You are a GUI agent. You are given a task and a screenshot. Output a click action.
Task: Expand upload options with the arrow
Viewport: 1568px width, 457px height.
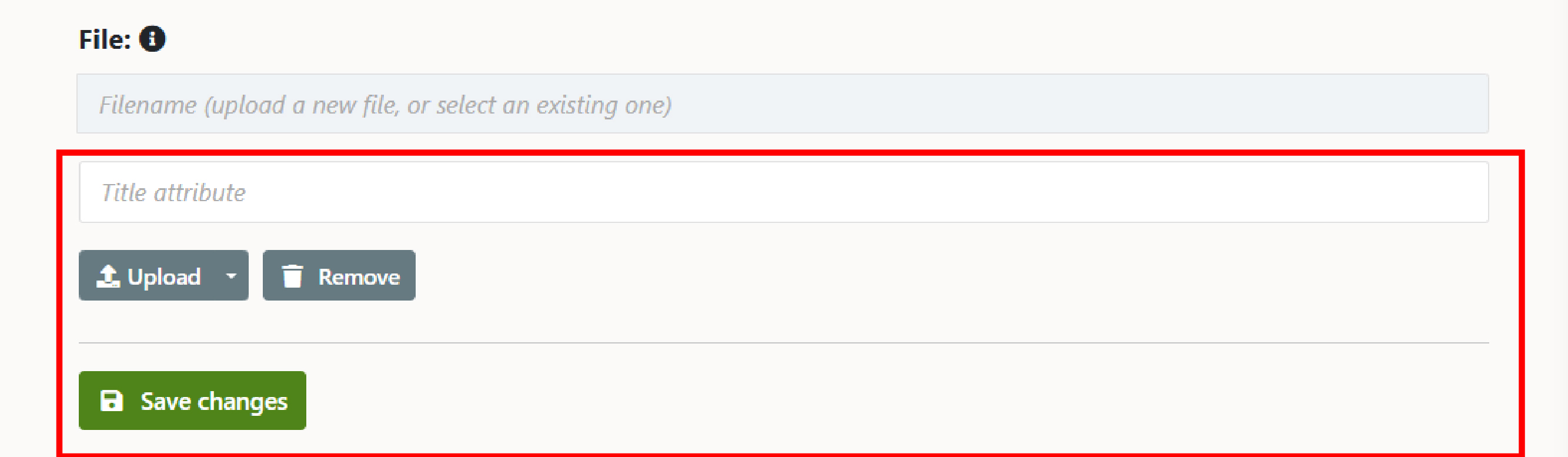[230, 276]
